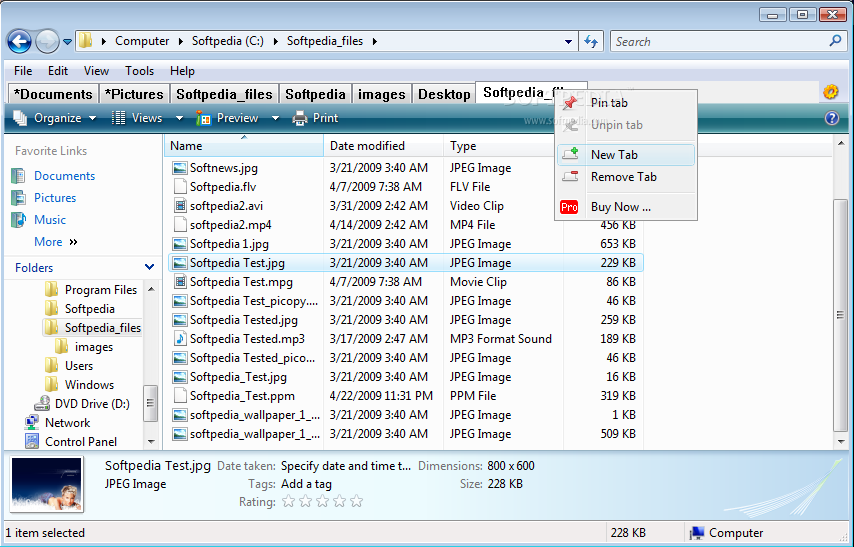854x547 pixels.
Task: Click the softpedia2.avi video file icon
Action: click(x=180, y=206)
